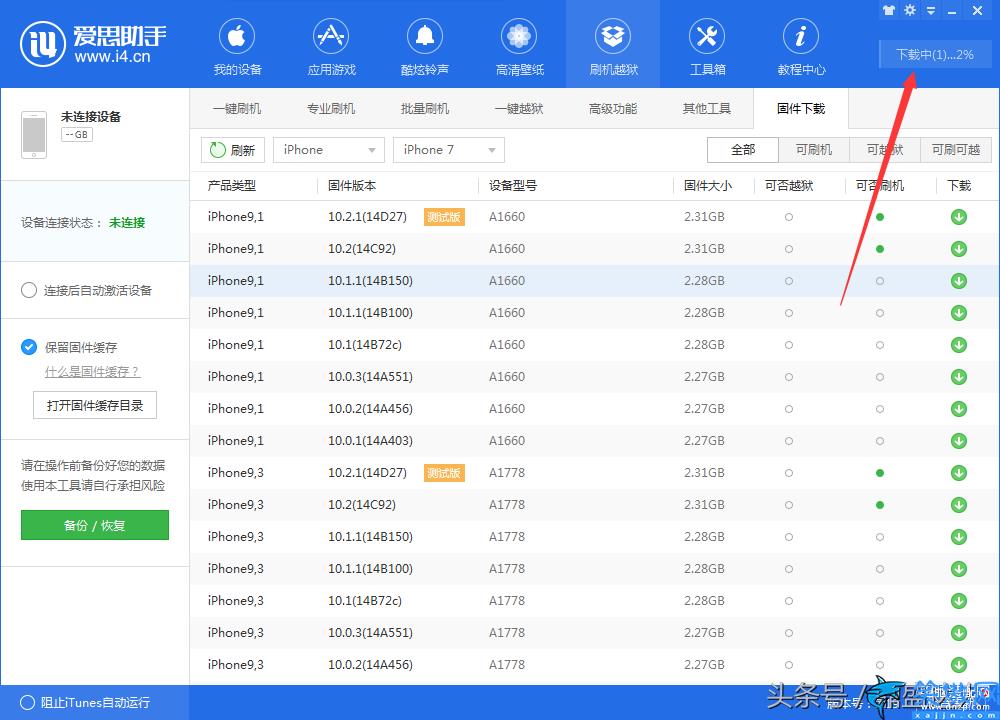This screenshot has width=1000, height=720.
Task: Click the orange 测试版 badge on iPhone9,1 row
Action: [444, 217]
